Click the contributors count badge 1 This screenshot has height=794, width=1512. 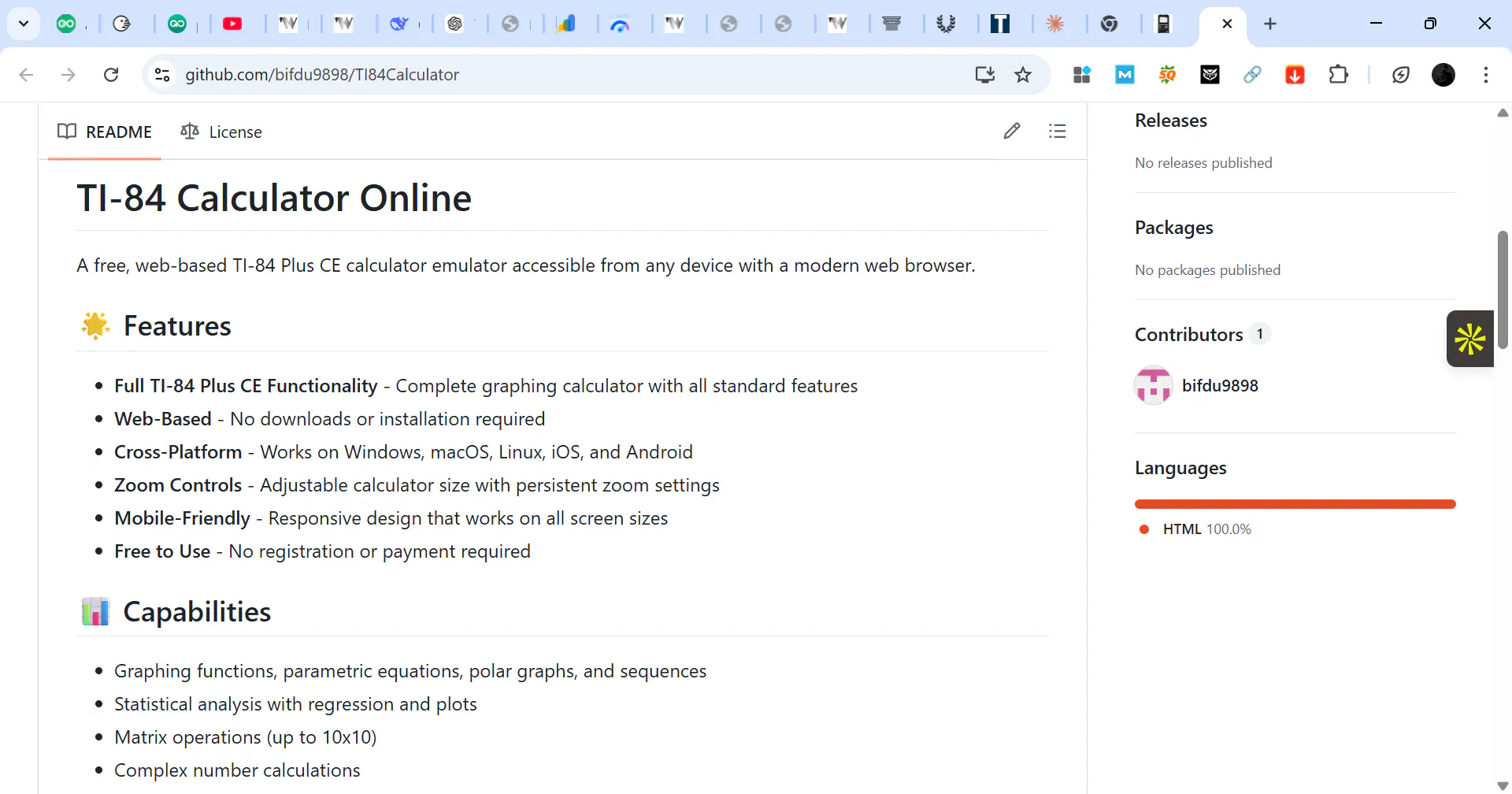coord(1260,334)
